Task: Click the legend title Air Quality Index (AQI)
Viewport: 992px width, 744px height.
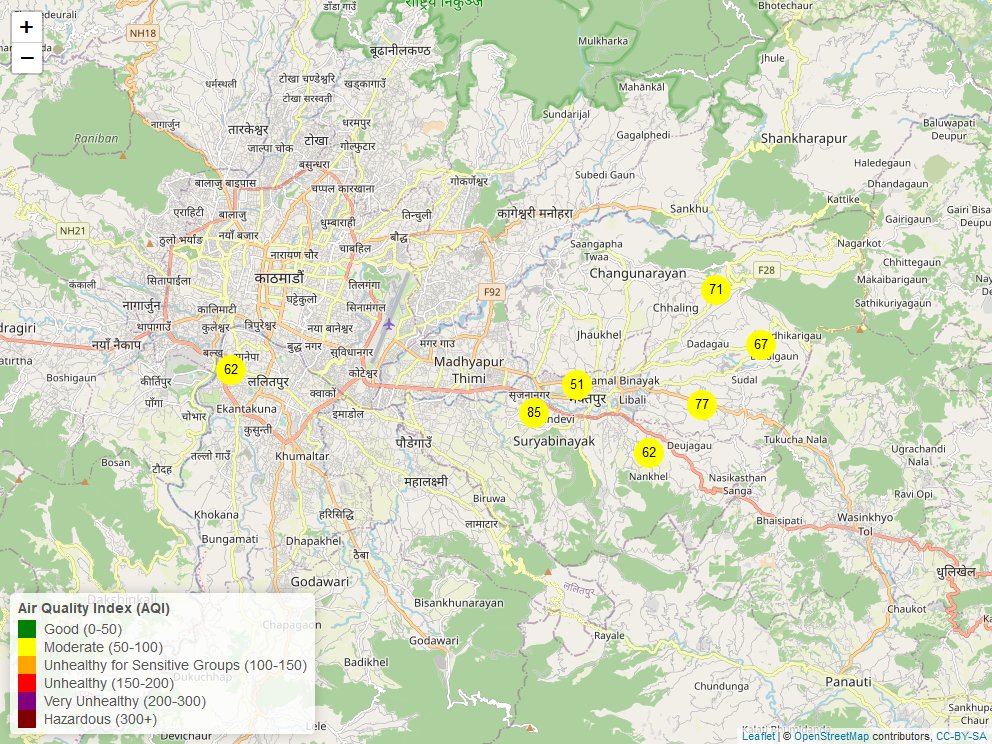Action: tap(94, 609)
